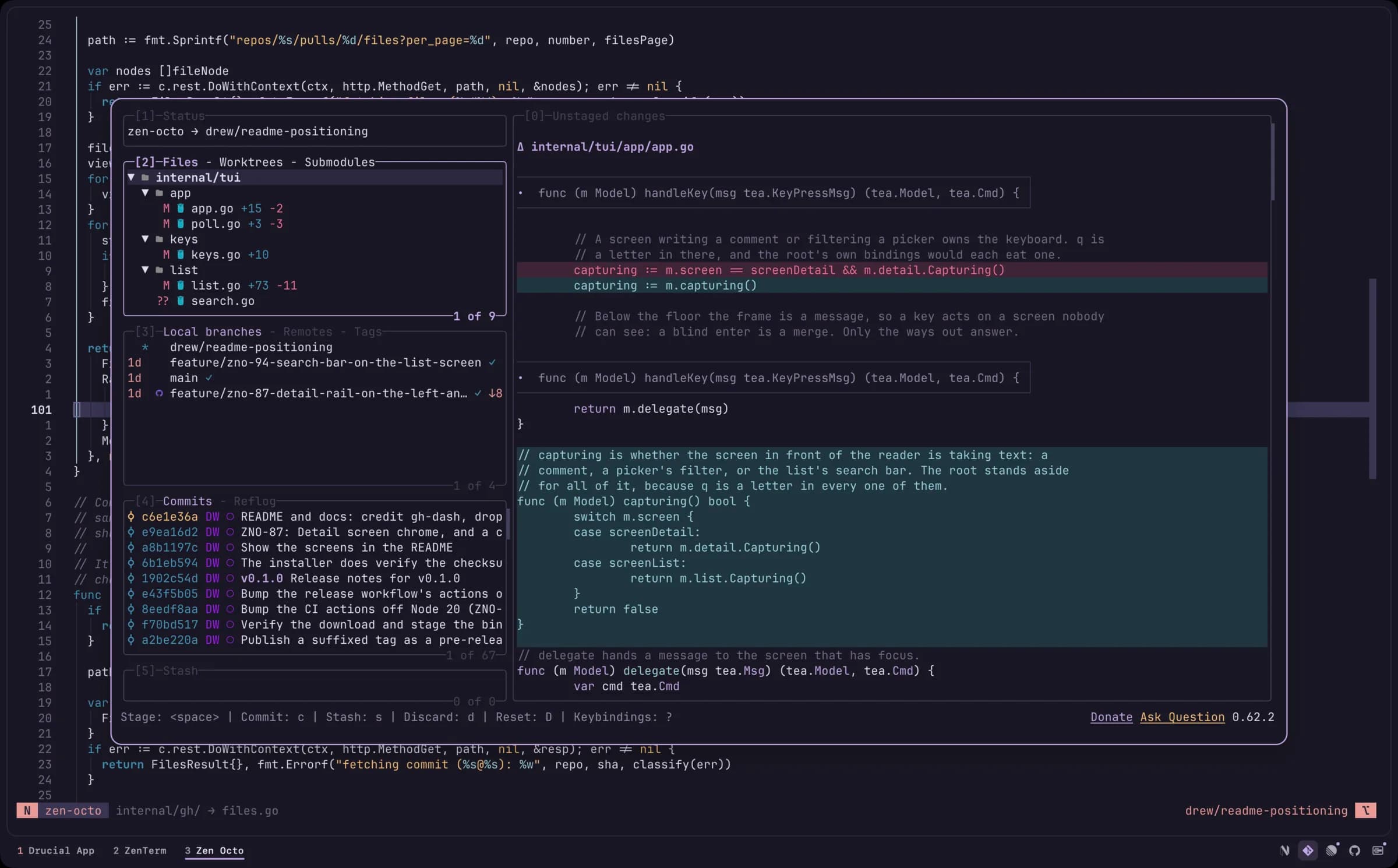This screenshot has width=1398, height=868.
Task: Click the Go file icon of app.go
Action: [x=181, y=209]
